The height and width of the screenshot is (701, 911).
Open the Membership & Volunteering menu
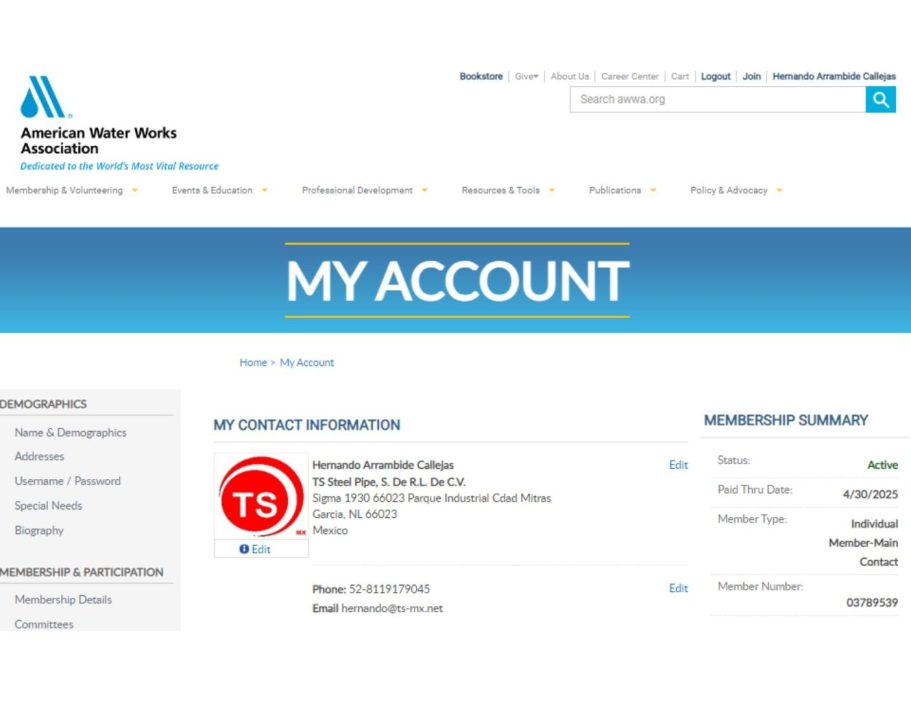click(64, 190)
